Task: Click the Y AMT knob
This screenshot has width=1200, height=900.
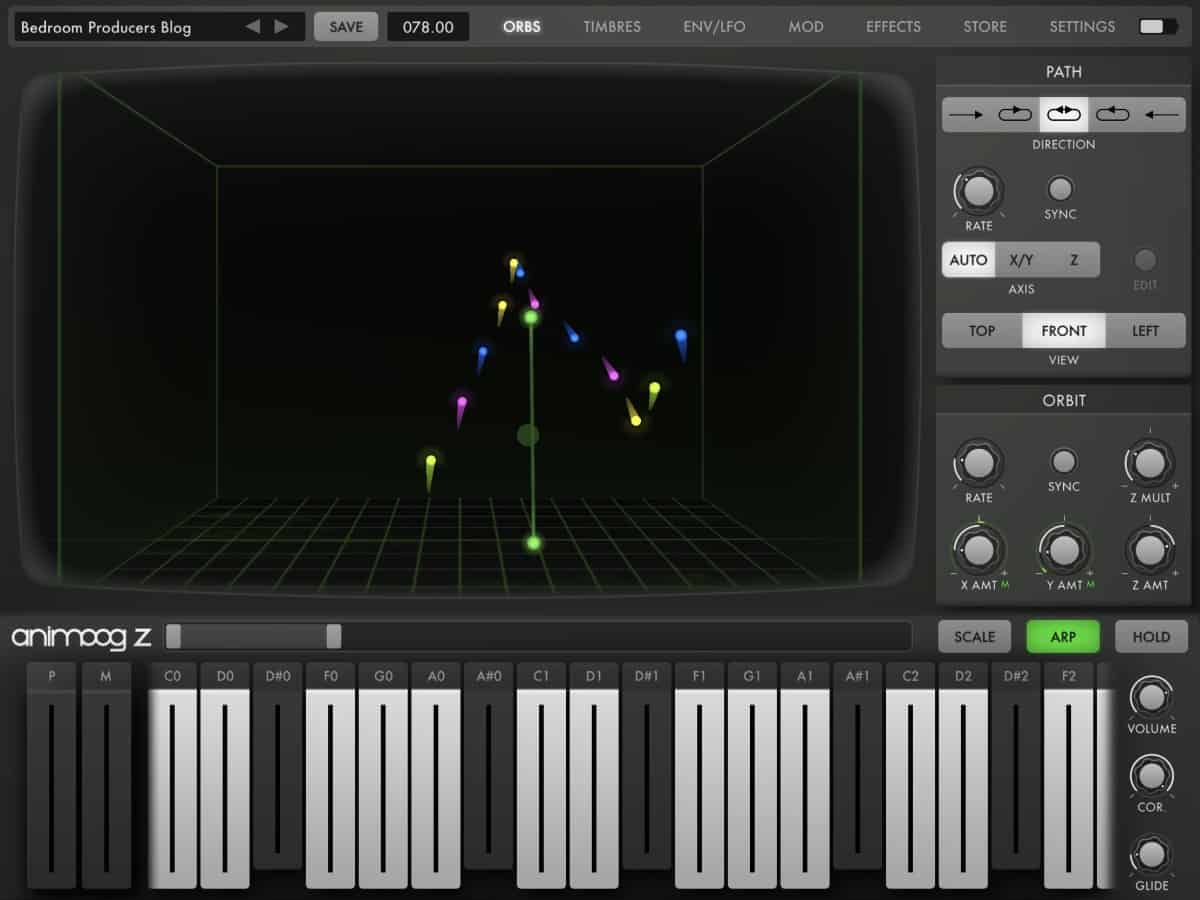Action: 1064,549
